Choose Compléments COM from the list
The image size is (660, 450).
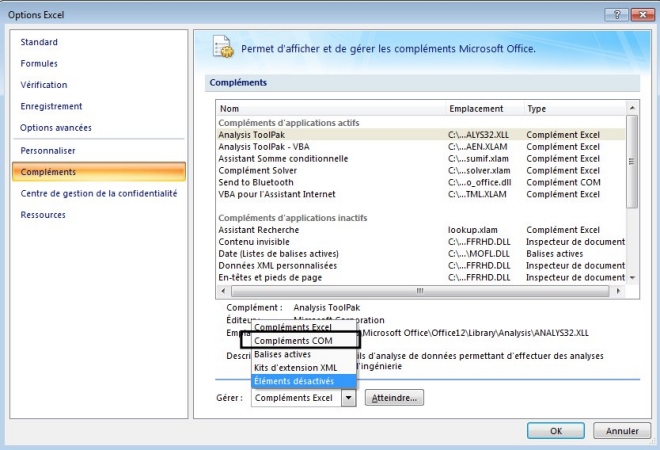coord(304,341)
